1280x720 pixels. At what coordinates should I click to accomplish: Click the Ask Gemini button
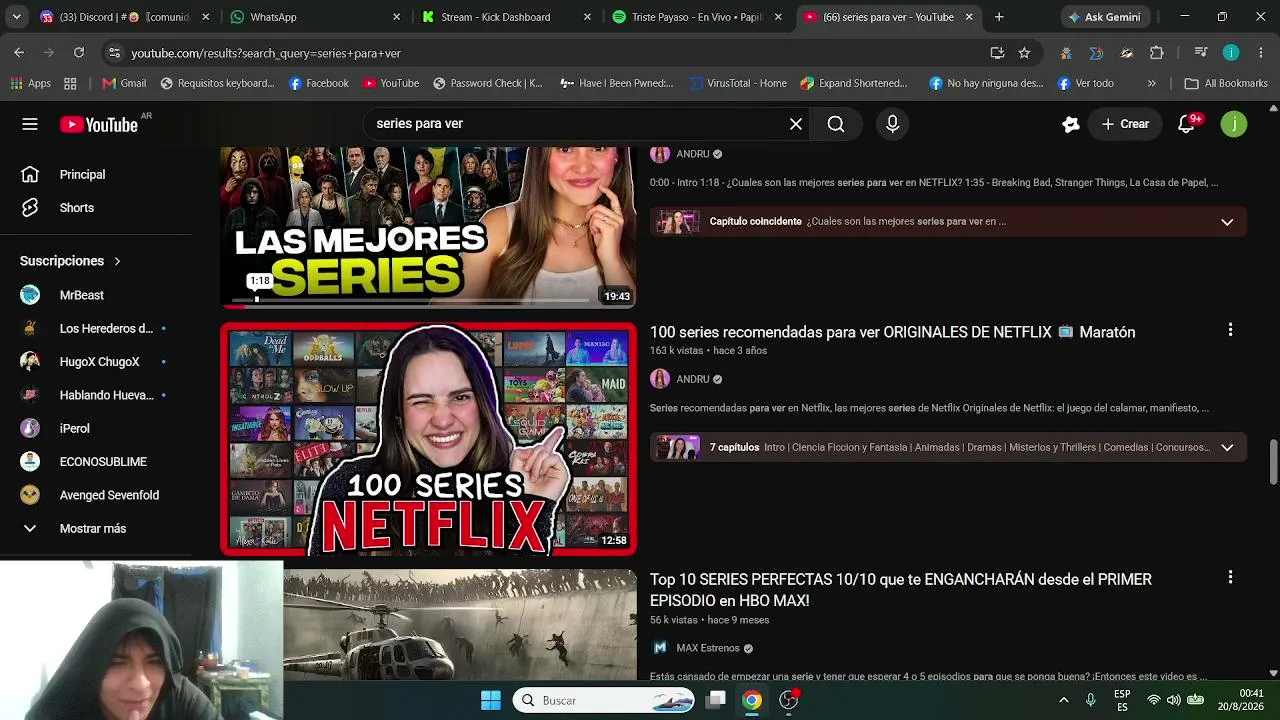pos(1104,17)
